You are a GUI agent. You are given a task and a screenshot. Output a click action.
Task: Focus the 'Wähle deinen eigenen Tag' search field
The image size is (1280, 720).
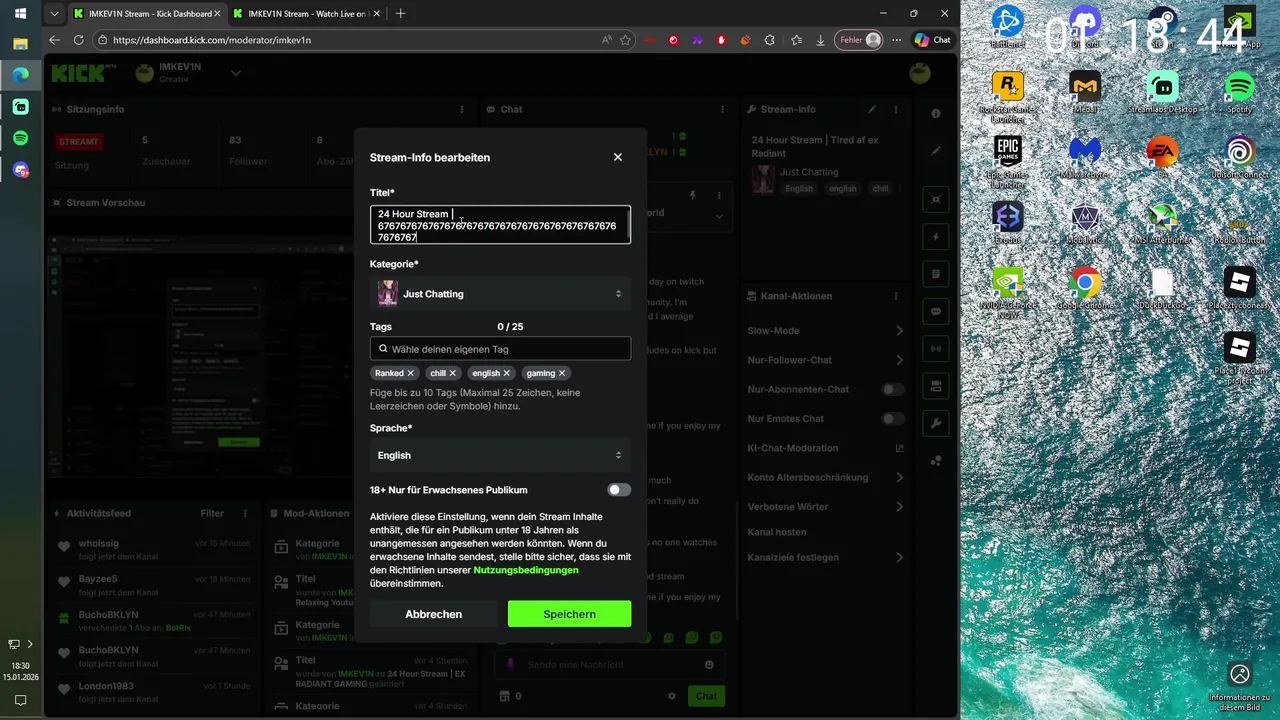[x=500, y=349]
